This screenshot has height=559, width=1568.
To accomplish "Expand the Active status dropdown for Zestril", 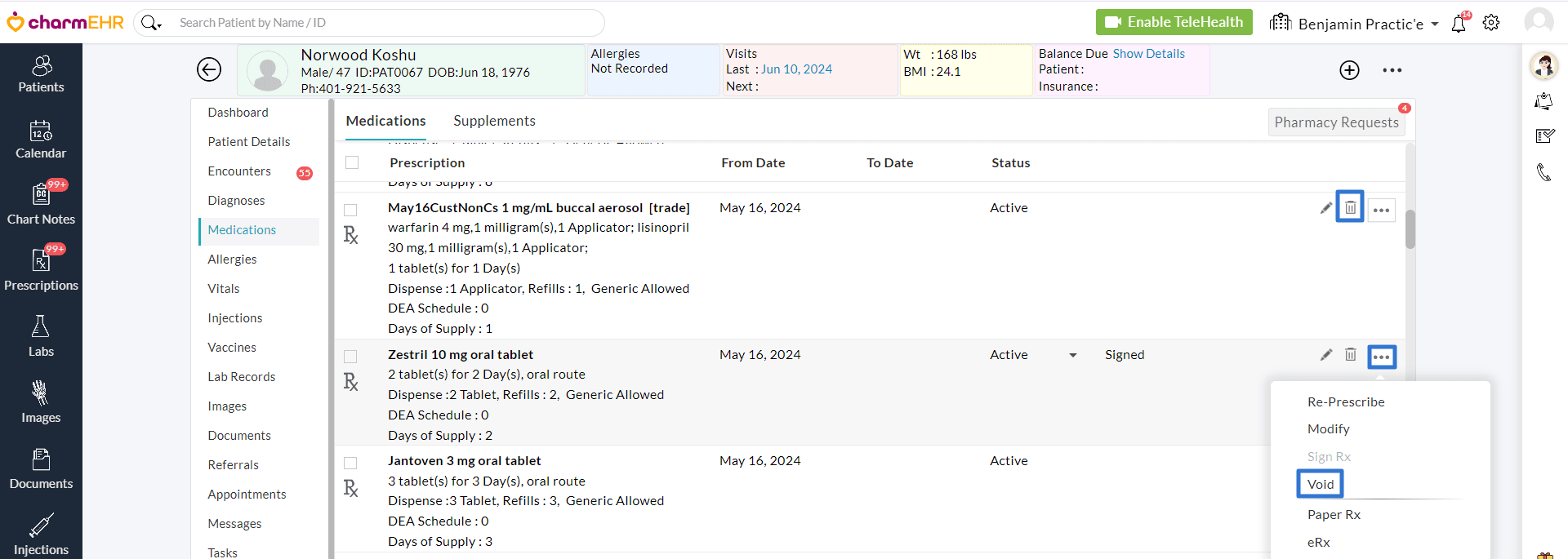I will [x=1073, y=355].
